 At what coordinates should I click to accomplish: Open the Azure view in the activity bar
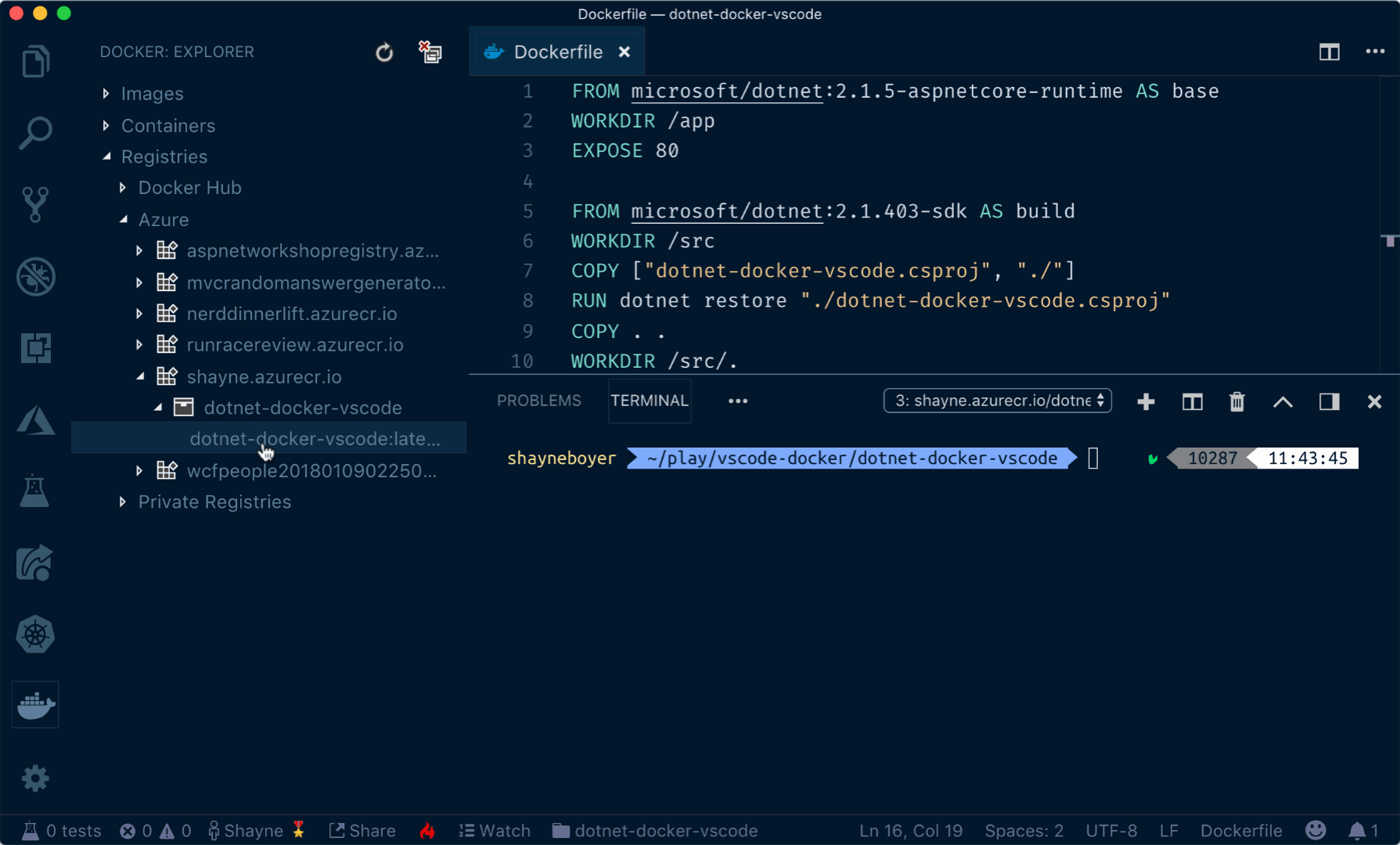[x=35, y=420]
